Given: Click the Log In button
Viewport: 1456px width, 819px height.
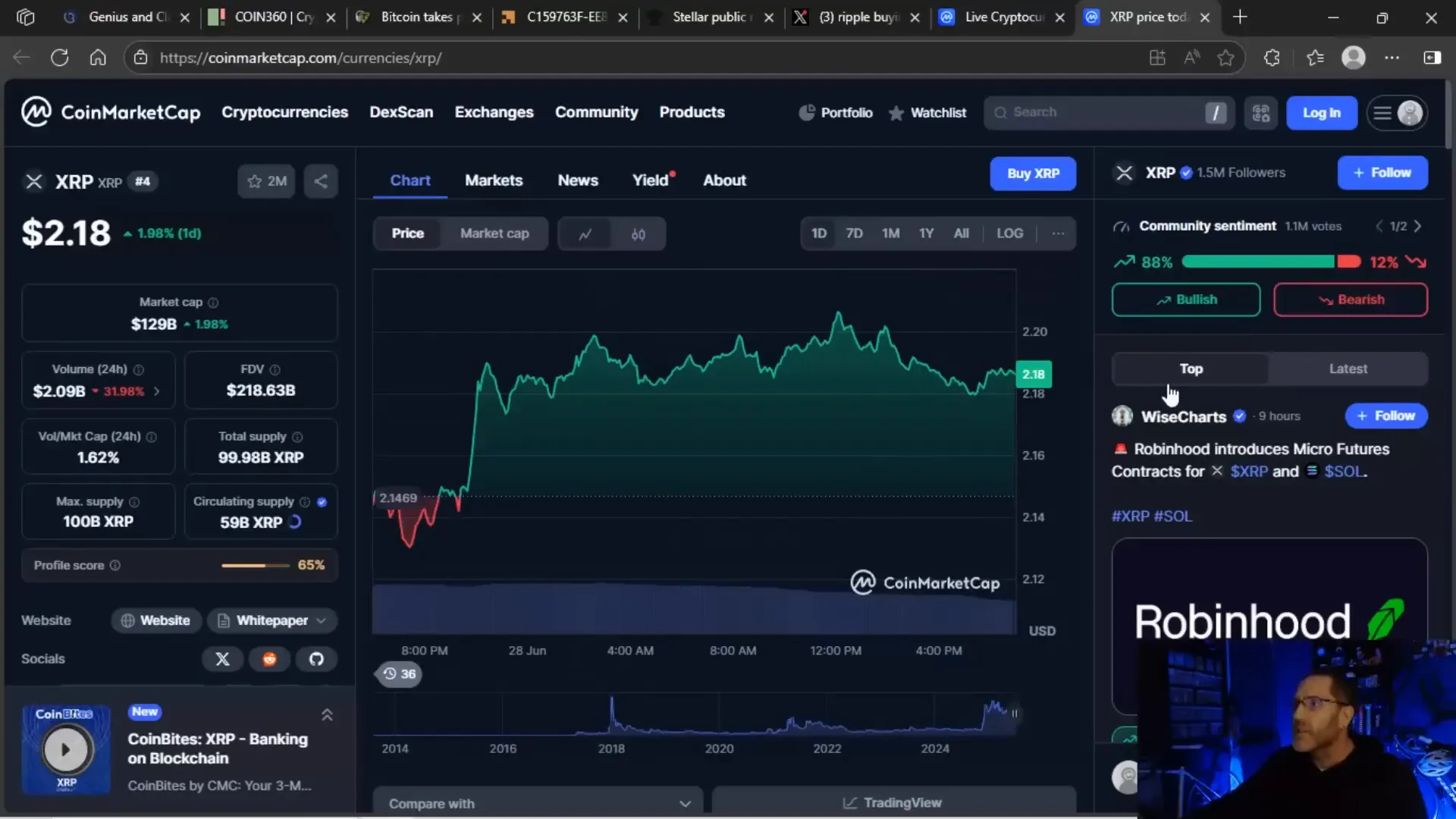Looking at the screenshot, I should 1322,113.
